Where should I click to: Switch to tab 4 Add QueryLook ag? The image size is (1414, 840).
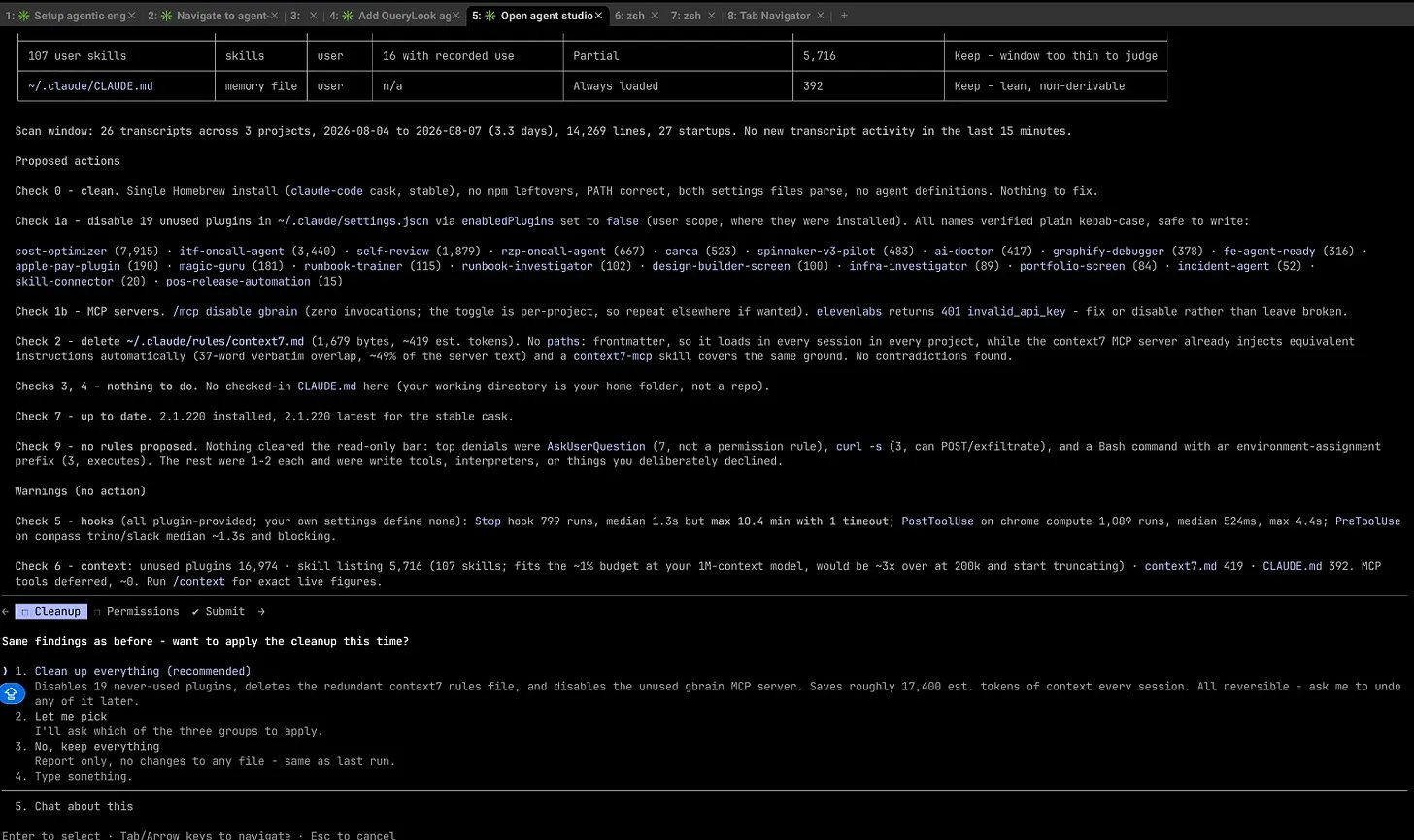pyautogui.click(x=389, y=16)
